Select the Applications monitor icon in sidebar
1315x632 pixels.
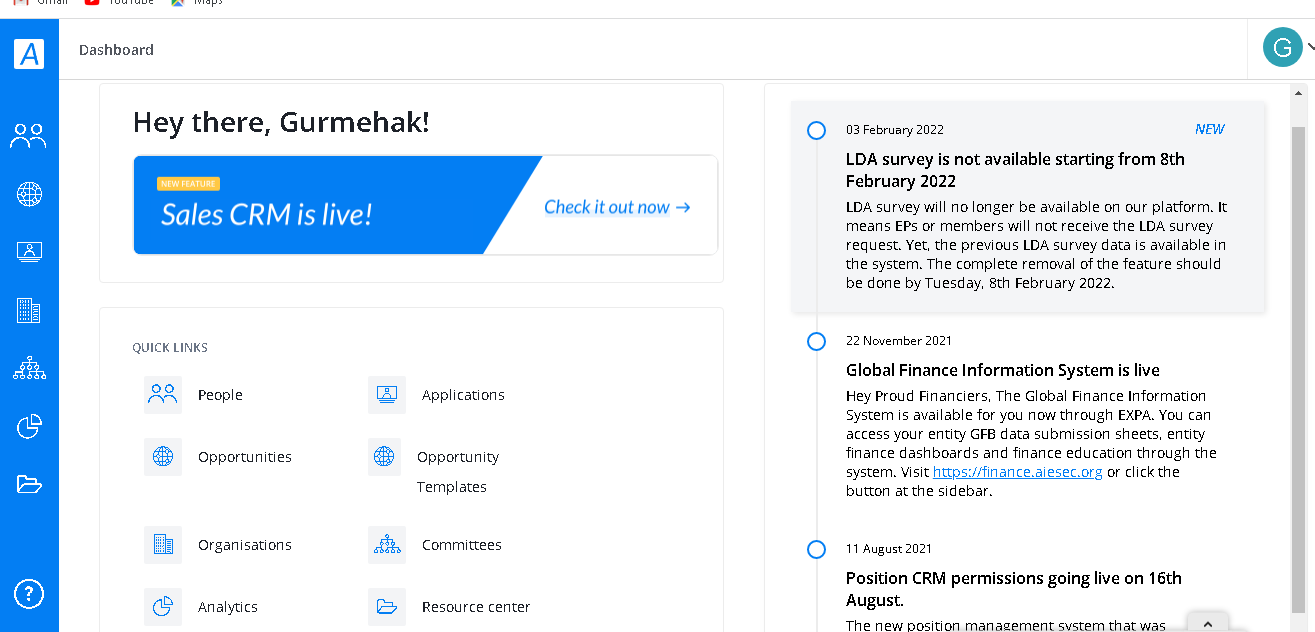pyautogui.click(x=29, y=252)
